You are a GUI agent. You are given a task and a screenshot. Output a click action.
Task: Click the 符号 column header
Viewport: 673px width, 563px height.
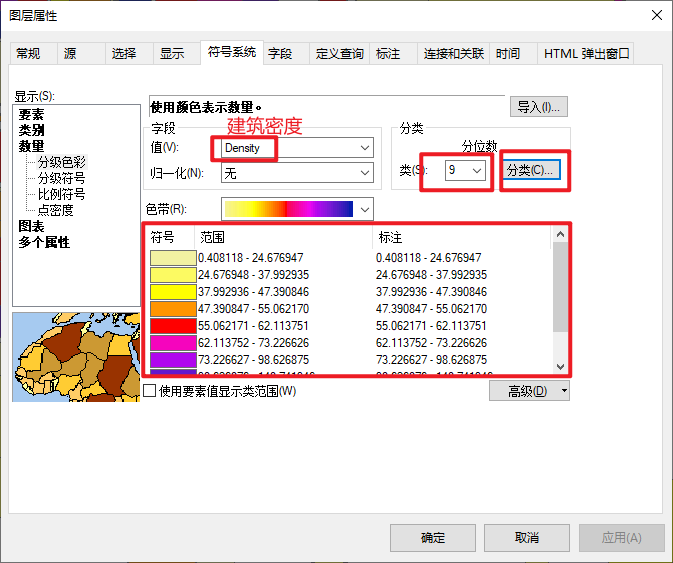point(164,238)
